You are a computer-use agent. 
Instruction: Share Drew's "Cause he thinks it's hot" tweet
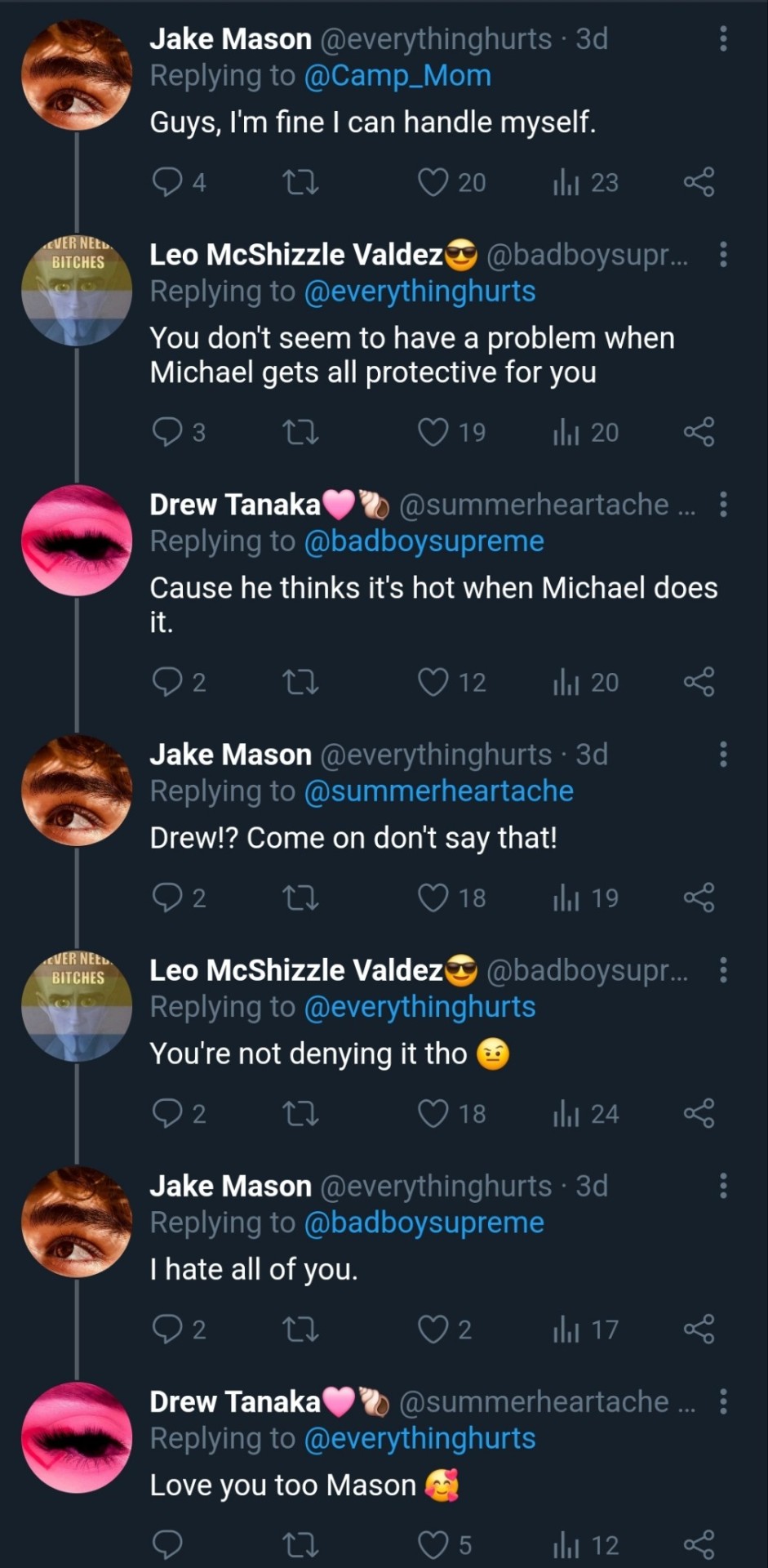tap(699, 682)
